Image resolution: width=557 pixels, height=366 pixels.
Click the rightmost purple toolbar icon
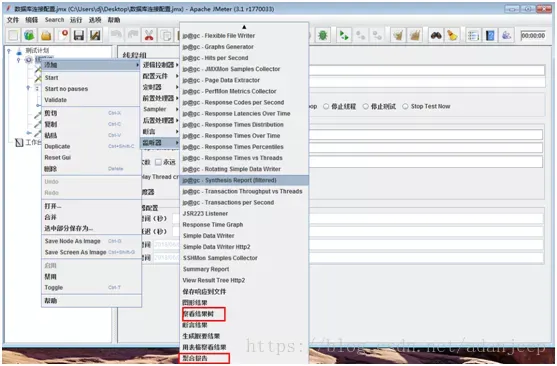507,35
